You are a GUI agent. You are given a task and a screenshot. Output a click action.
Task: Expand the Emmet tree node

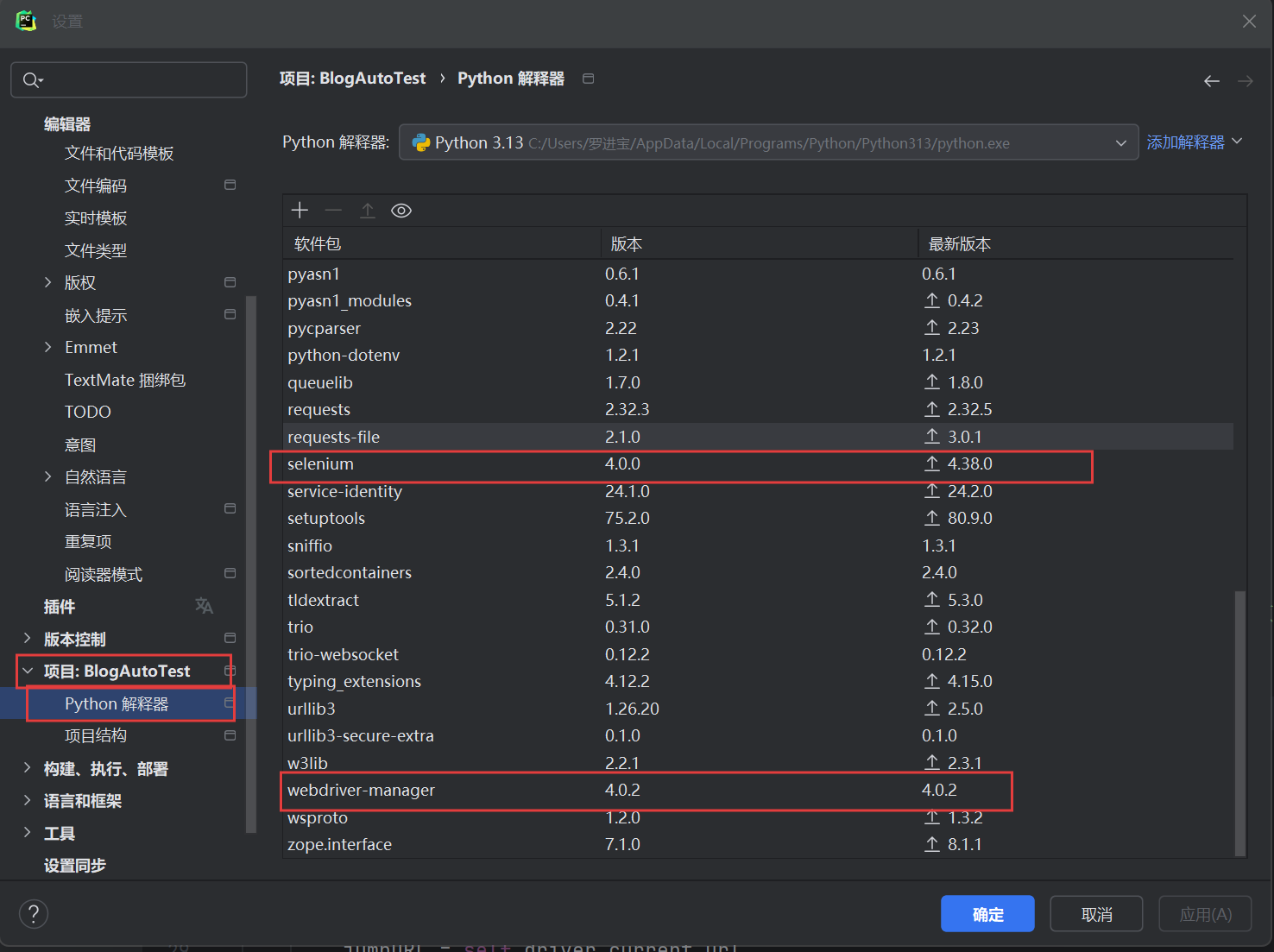tap(48, 347)
